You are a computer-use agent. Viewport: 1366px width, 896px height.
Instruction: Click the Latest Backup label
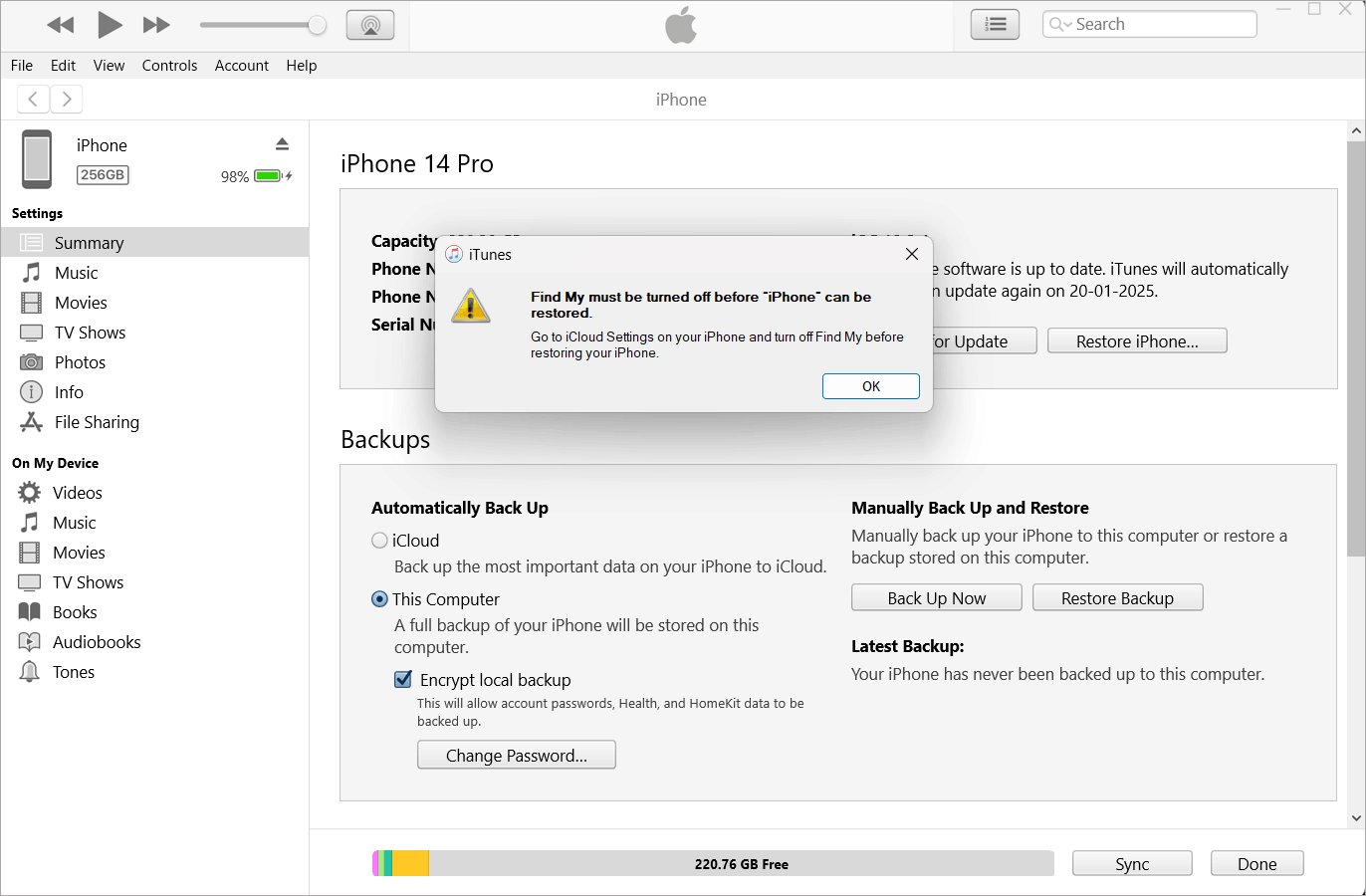[907, 646]
